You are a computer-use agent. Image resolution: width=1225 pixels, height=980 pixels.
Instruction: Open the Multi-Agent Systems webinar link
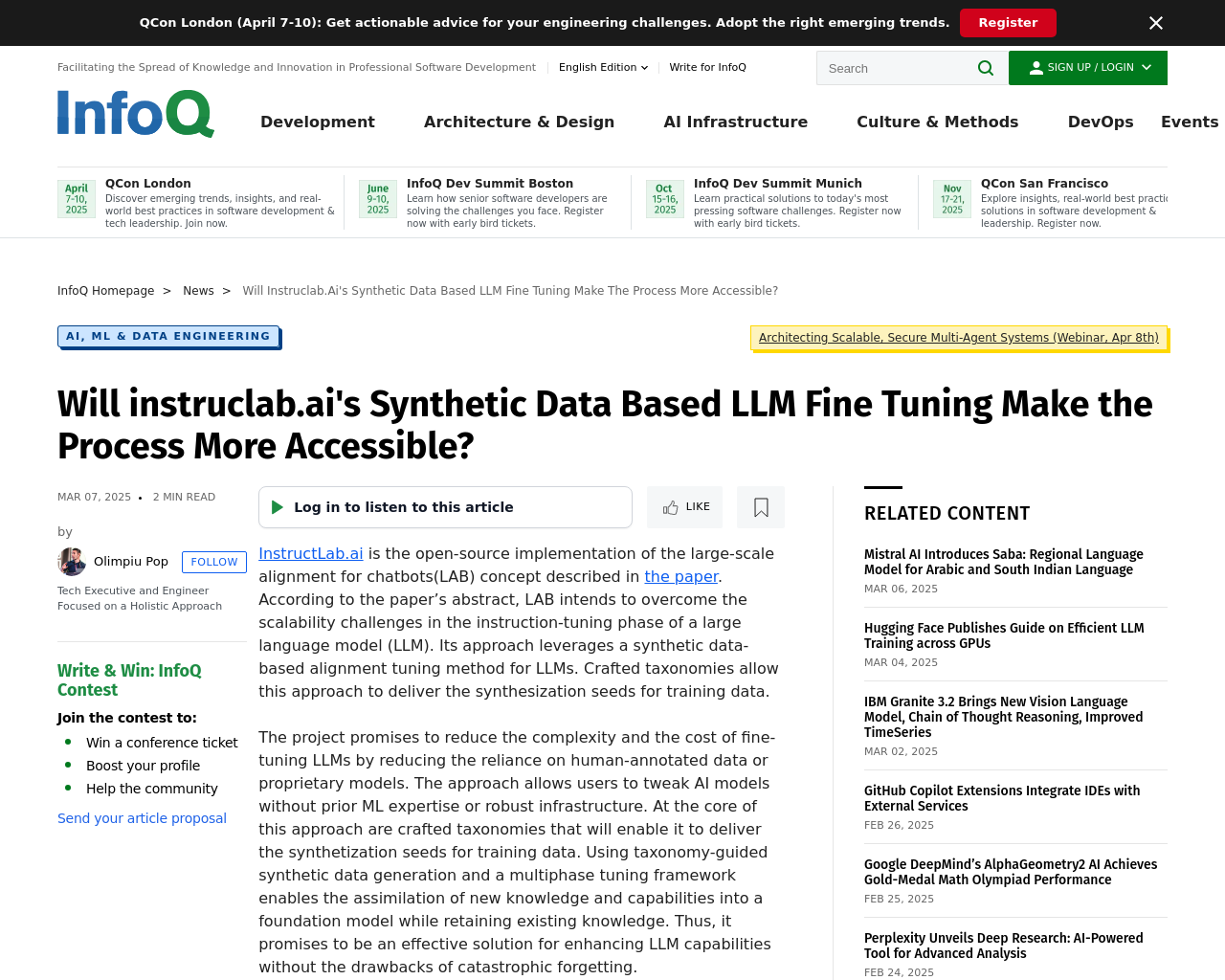click(x=959, y=338)
